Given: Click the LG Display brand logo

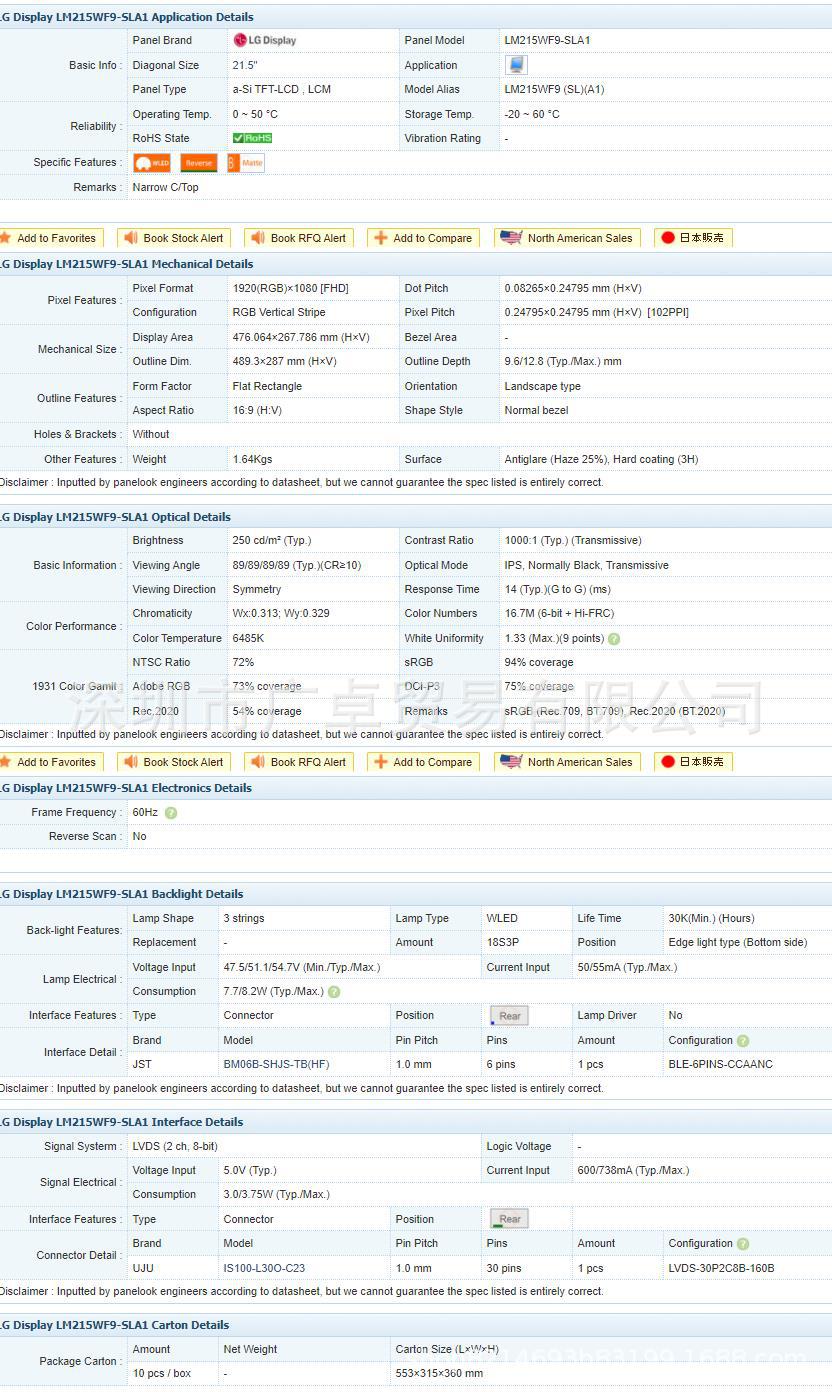Looking at the screenshot, I should click(265, 40).
